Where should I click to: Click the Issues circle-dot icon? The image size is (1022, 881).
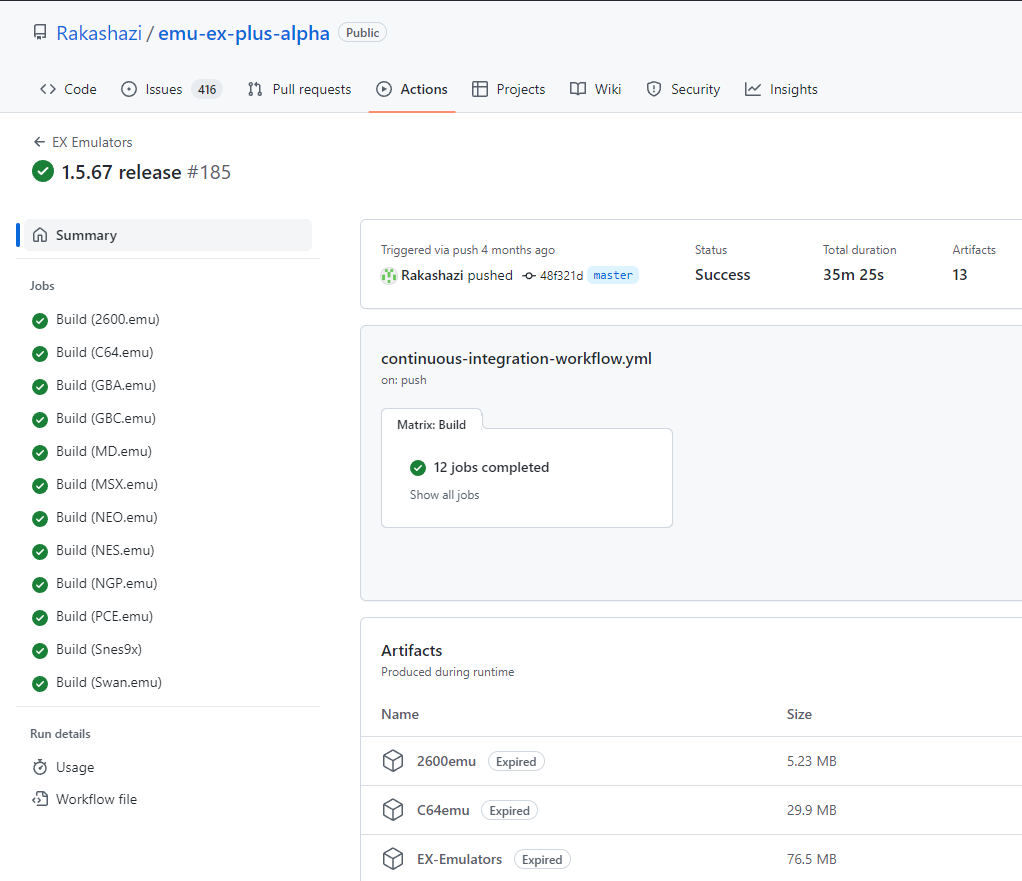129,89
